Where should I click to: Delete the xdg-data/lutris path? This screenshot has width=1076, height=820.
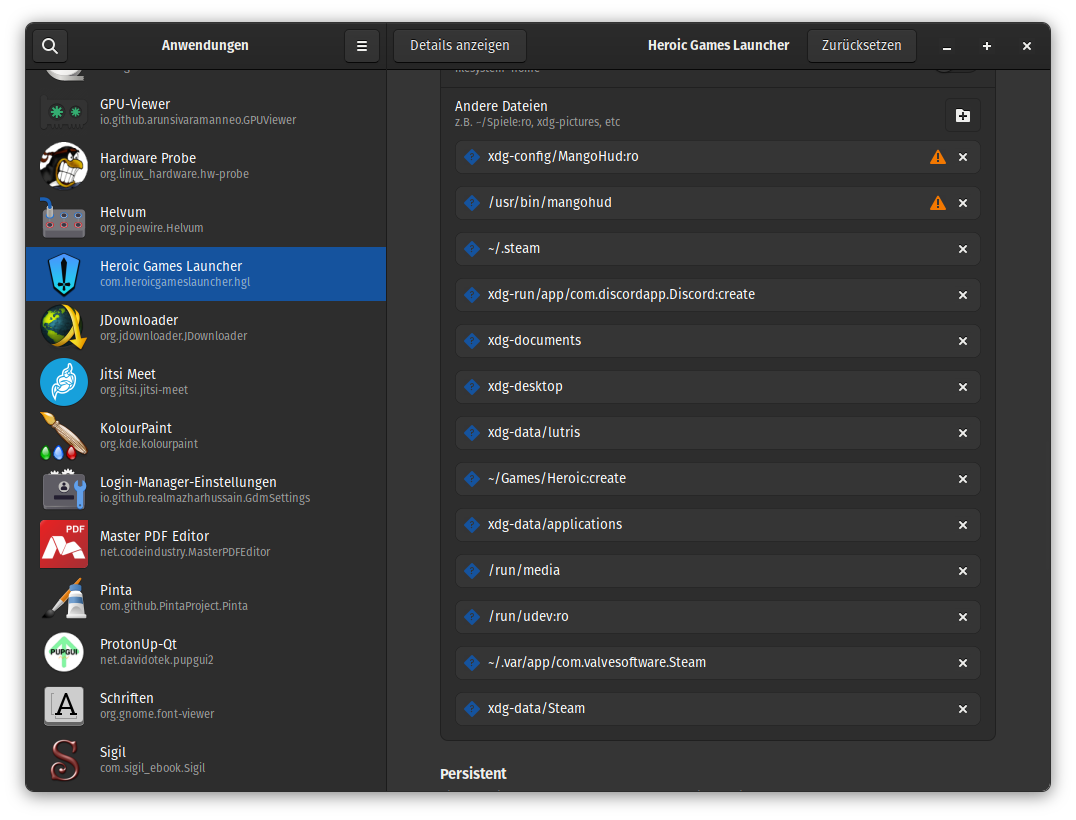(x=963, y=433)
